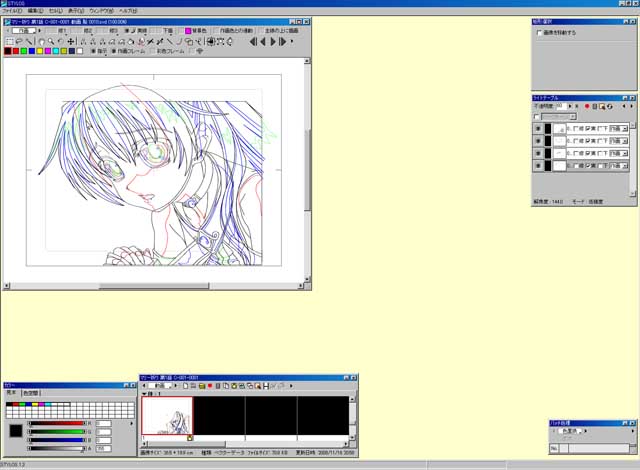Image resolution: width=640 pixels, height=470 pixels.
Task: Expand the arrow right of the R field
Action: 131,423
